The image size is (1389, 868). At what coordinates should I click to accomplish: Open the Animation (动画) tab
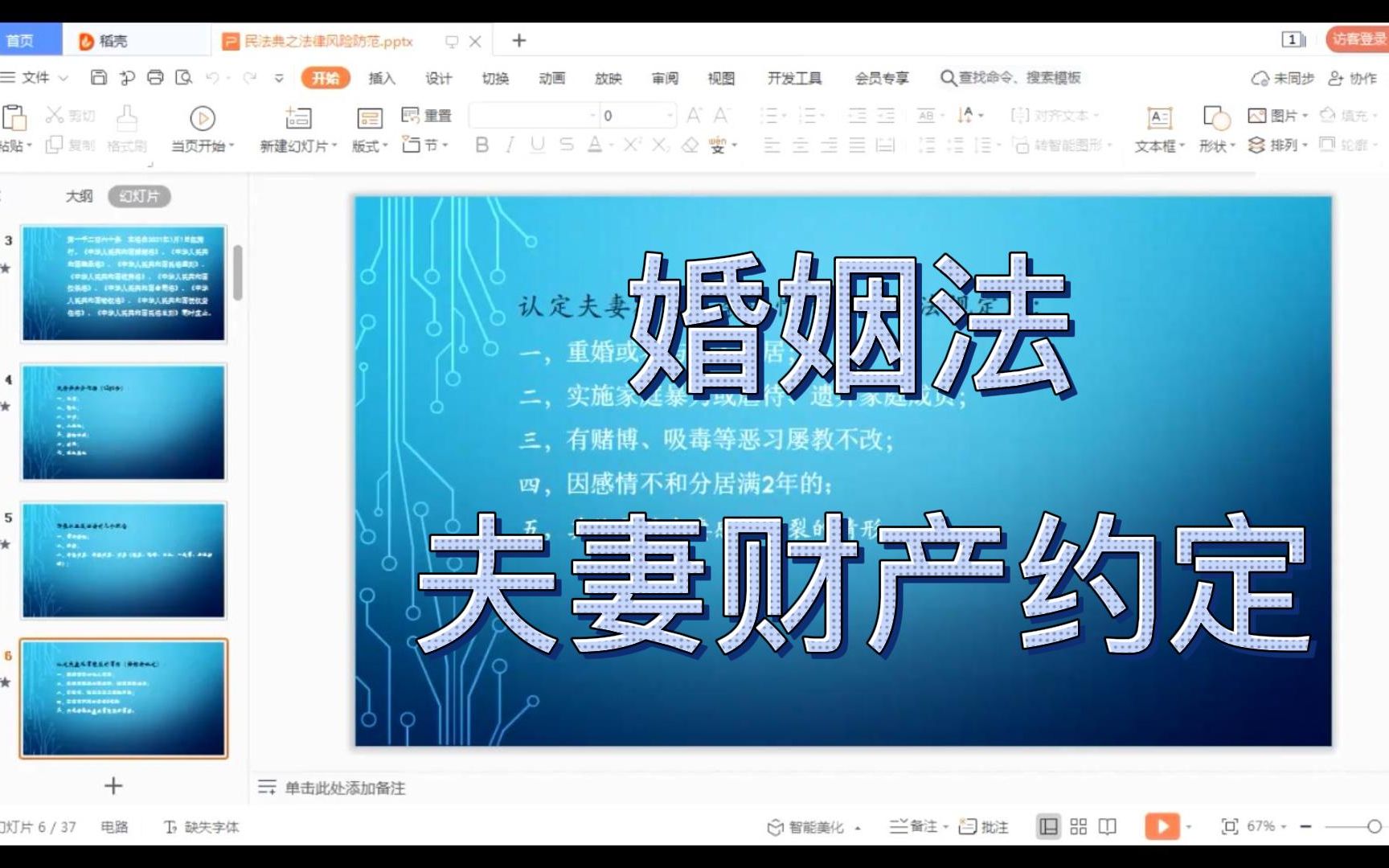pos(551,78)
